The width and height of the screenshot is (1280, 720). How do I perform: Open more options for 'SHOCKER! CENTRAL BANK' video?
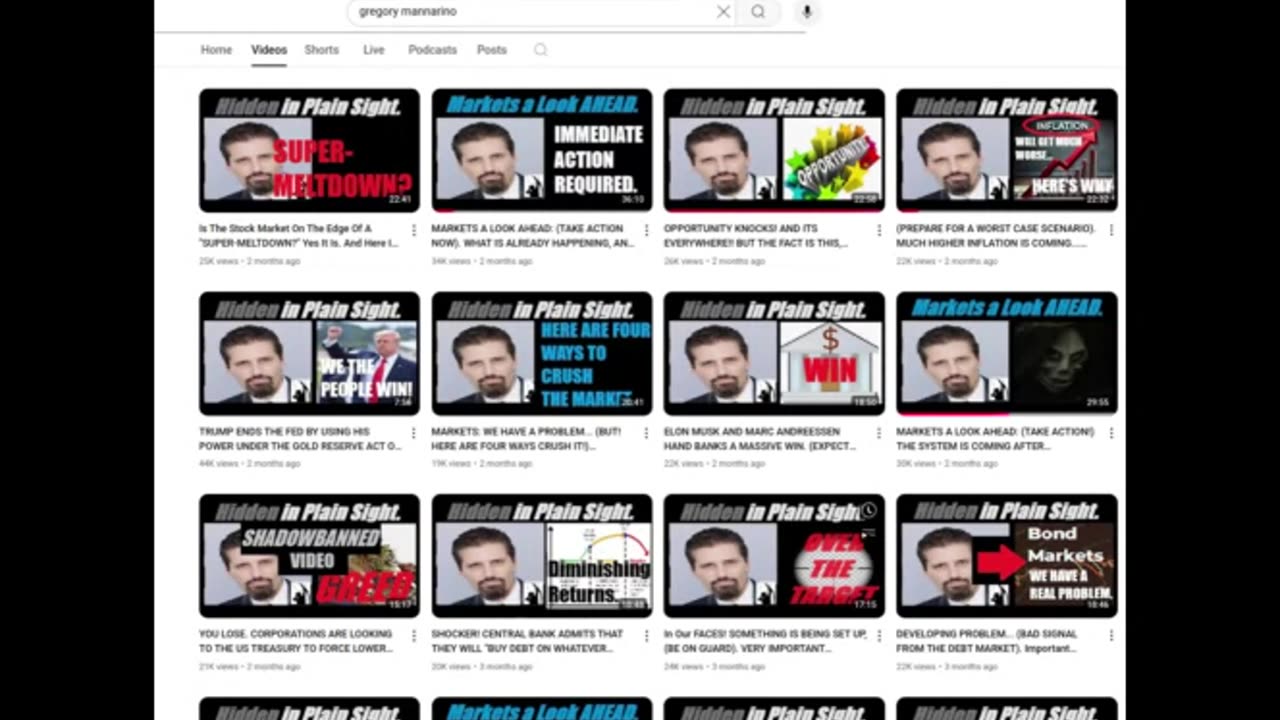point(646,635)
